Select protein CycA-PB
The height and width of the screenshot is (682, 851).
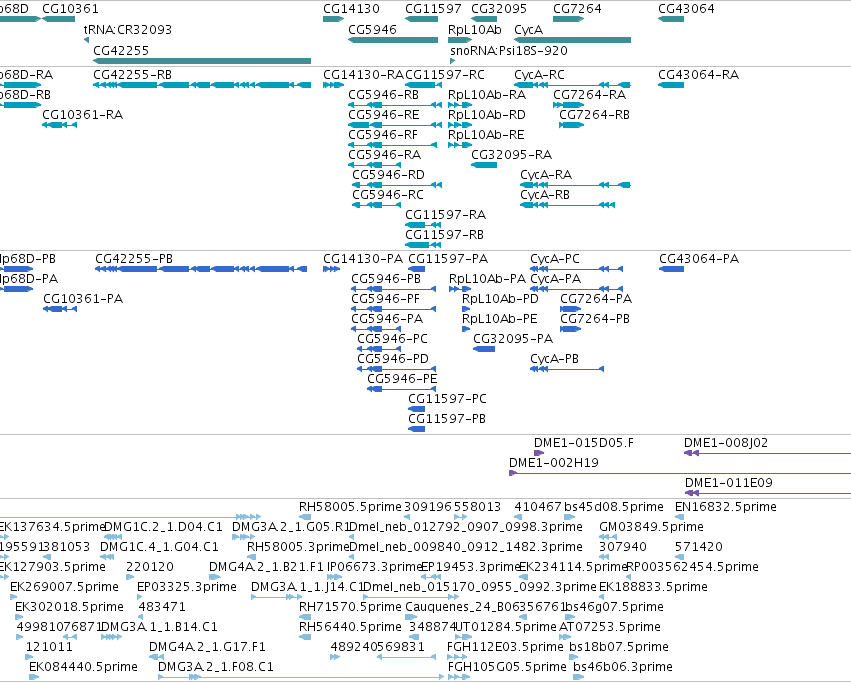555,359
